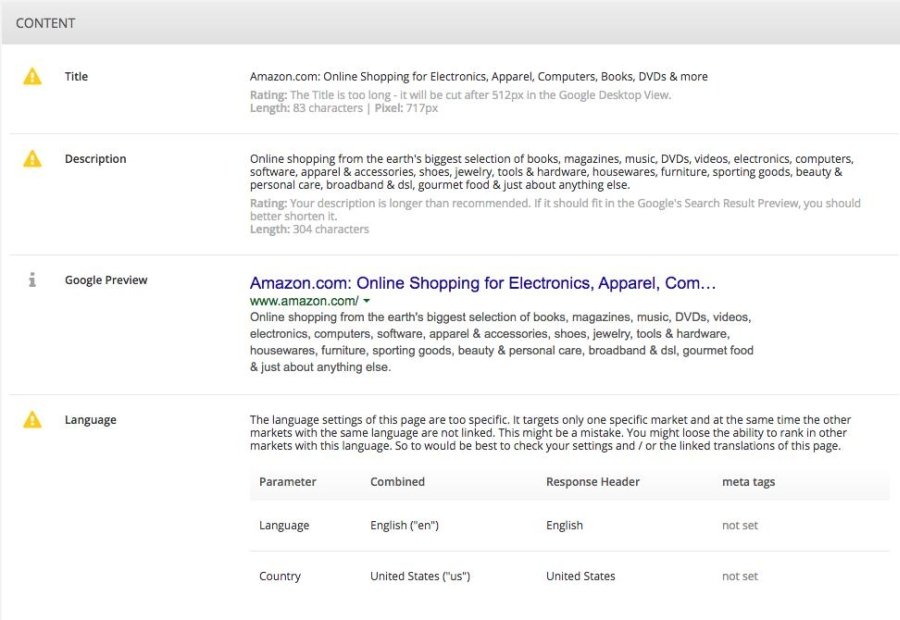Open the blue Amazon.com preview headline link
The image size is (900, 620).
[x=483, y=283]
